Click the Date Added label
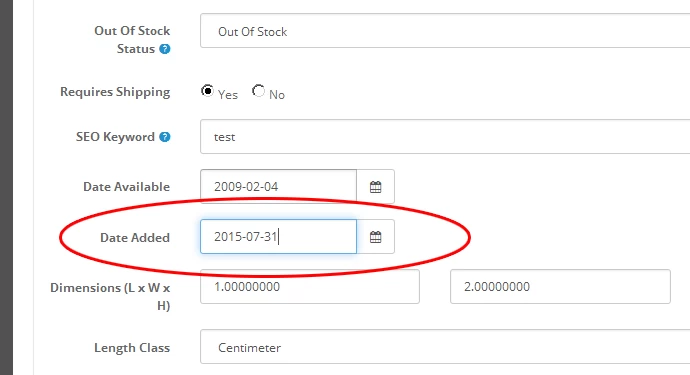 pos(135,238)
